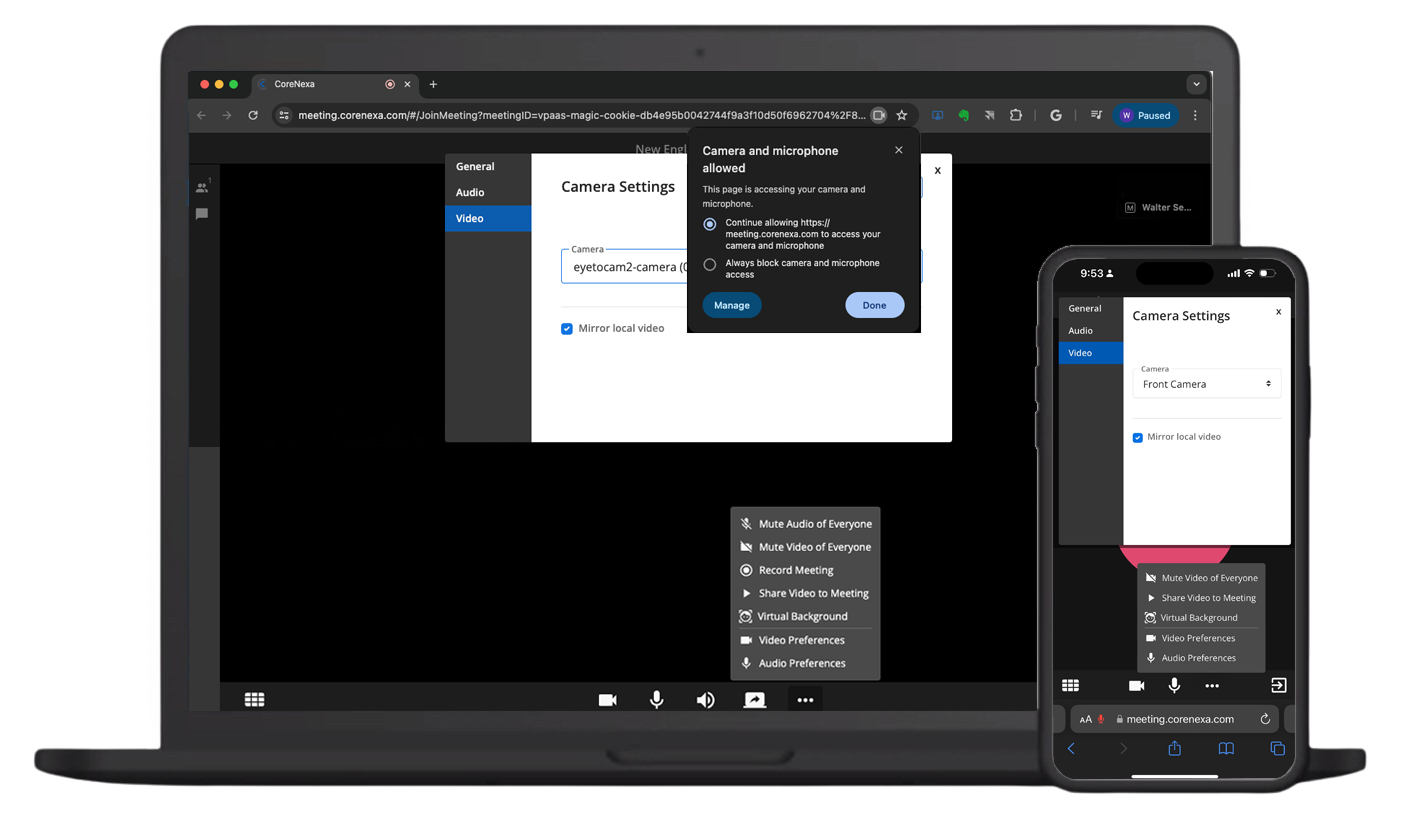Toggle Mirror local video on phone
Screen dimensions: 1406x829
(1138, 438)
